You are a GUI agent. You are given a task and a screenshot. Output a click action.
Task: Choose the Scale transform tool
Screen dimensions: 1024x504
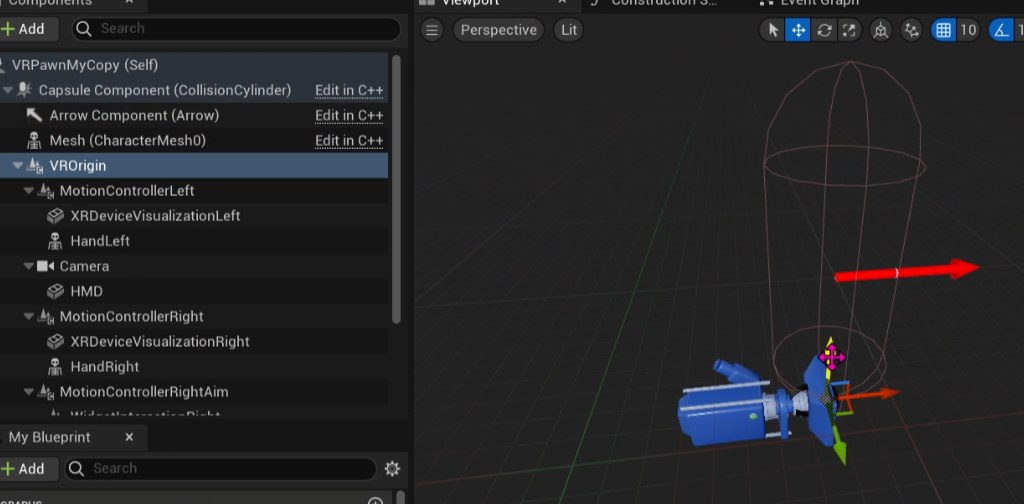(848, 30)
